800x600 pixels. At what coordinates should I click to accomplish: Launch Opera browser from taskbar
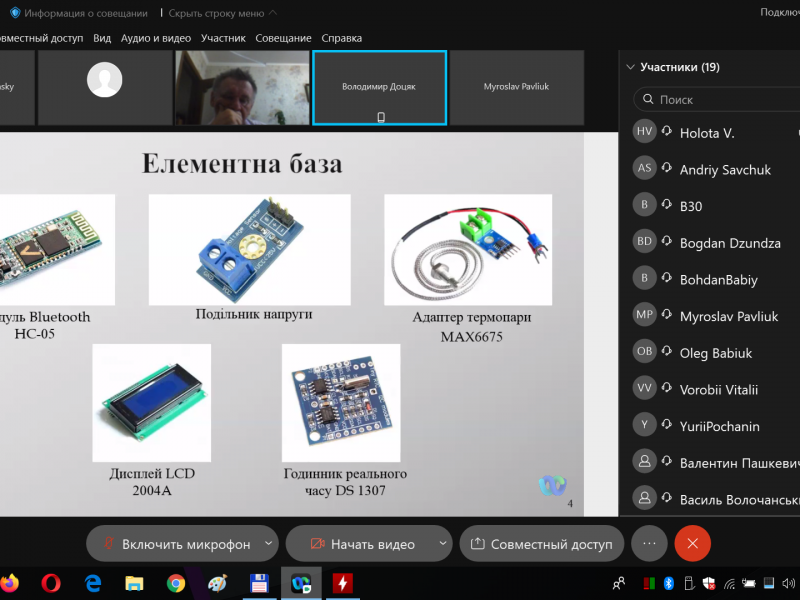click(52, 582)
